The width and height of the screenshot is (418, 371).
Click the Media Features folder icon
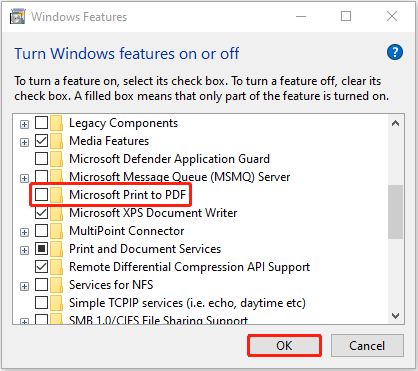tap(56, 141)
